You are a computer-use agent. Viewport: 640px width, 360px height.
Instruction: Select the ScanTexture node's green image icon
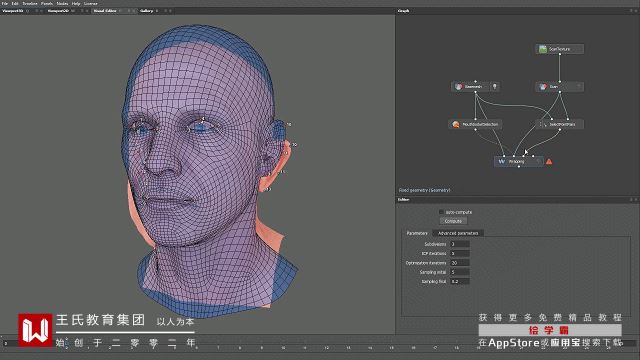coord(542,49)
